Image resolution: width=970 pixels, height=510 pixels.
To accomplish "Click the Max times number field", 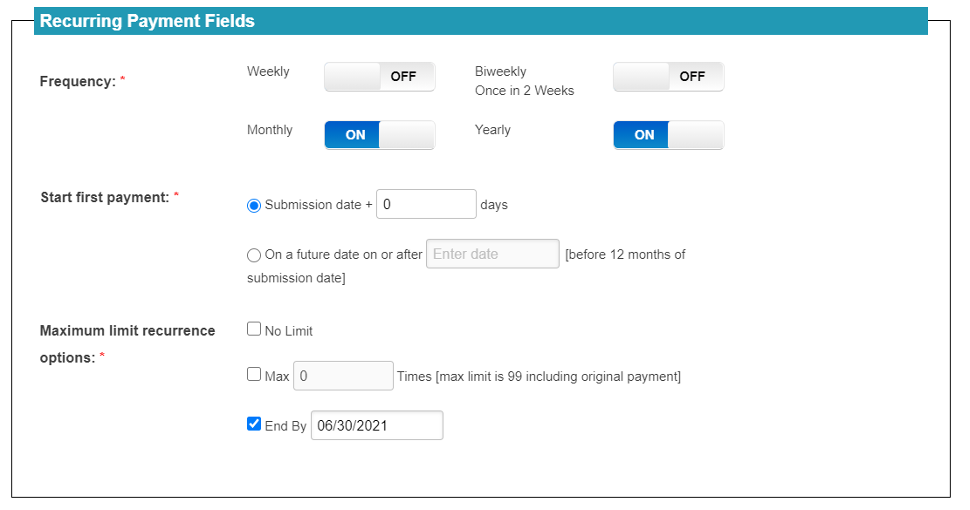I will click(343, 376).
